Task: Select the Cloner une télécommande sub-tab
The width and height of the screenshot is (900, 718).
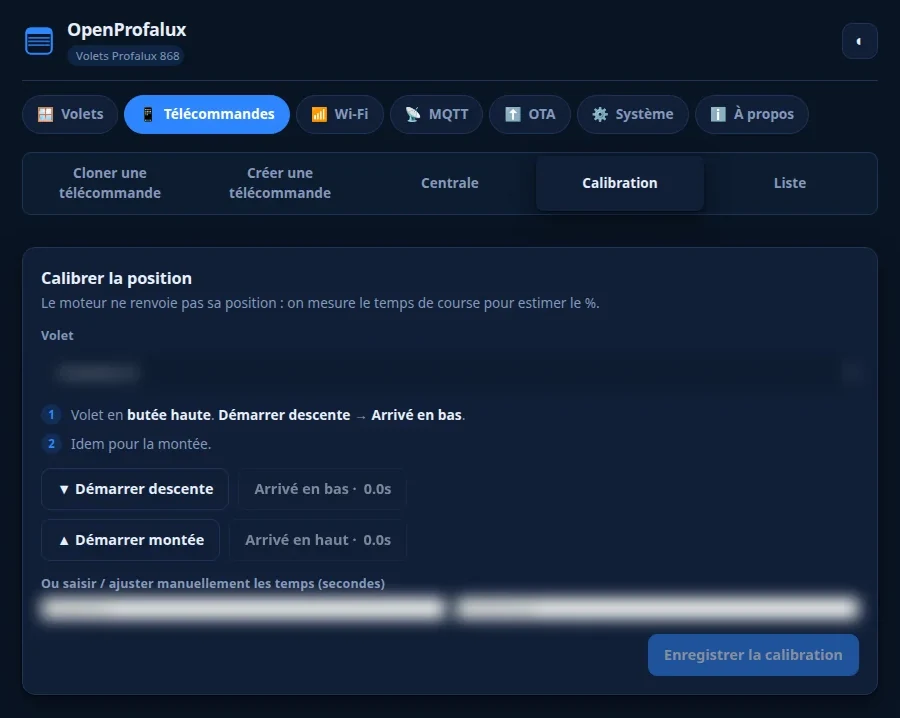Action: [x=110, y=183]
